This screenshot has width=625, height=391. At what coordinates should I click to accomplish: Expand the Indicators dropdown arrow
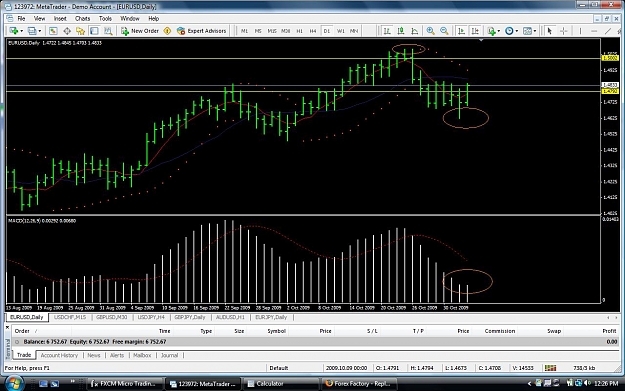pos(498,31)
